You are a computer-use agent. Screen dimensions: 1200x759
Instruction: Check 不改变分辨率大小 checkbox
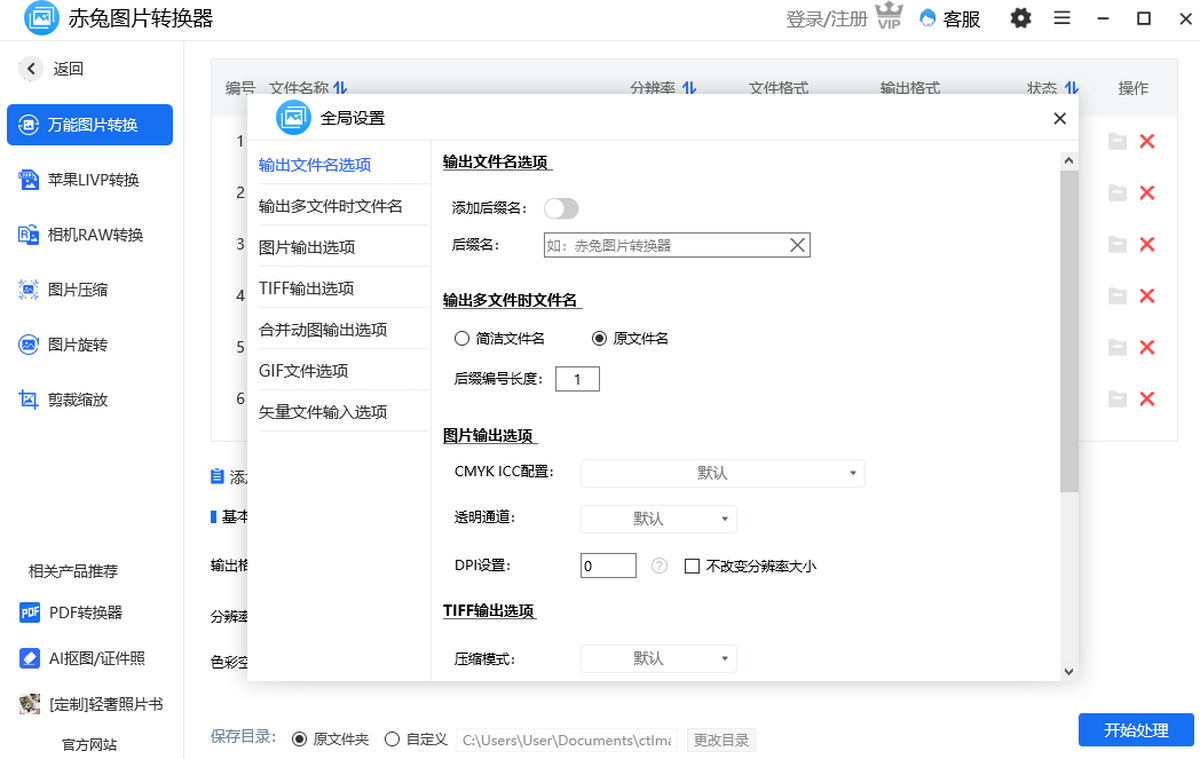(x=691, y=566)
